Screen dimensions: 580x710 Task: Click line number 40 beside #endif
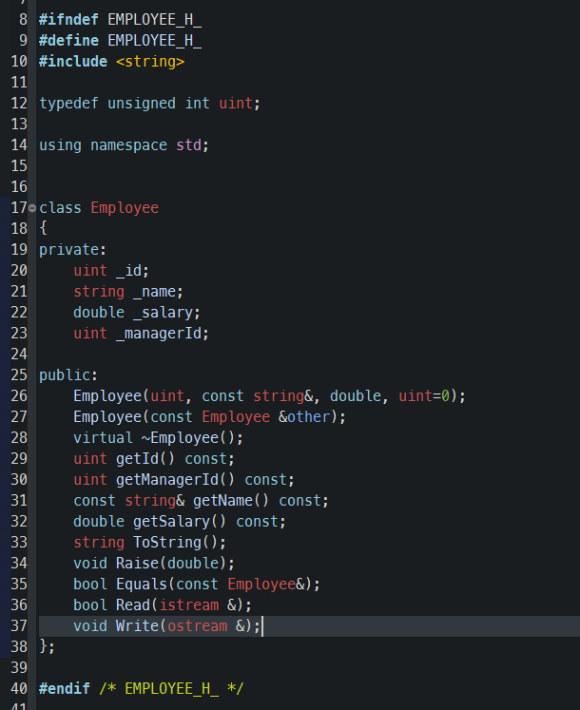pos(19,689)
